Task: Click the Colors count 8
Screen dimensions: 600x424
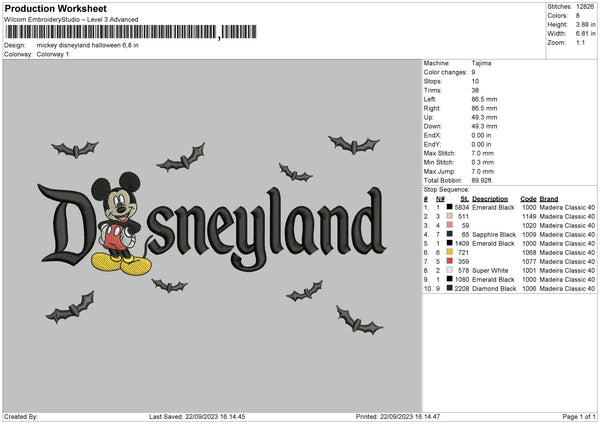Action: (x=578, y=16)
